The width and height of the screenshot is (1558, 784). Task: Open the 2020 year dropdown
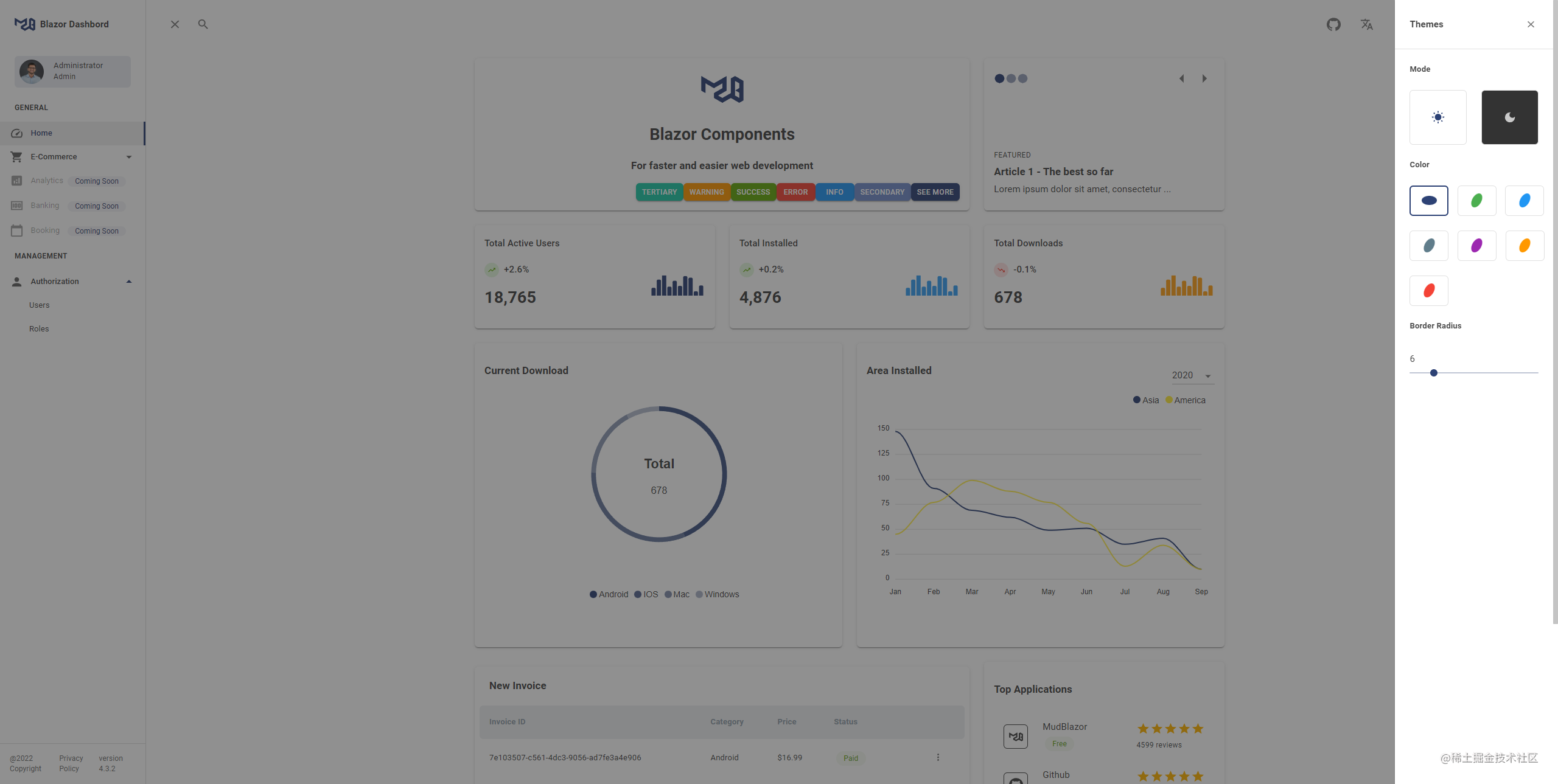click(1191, 375)
